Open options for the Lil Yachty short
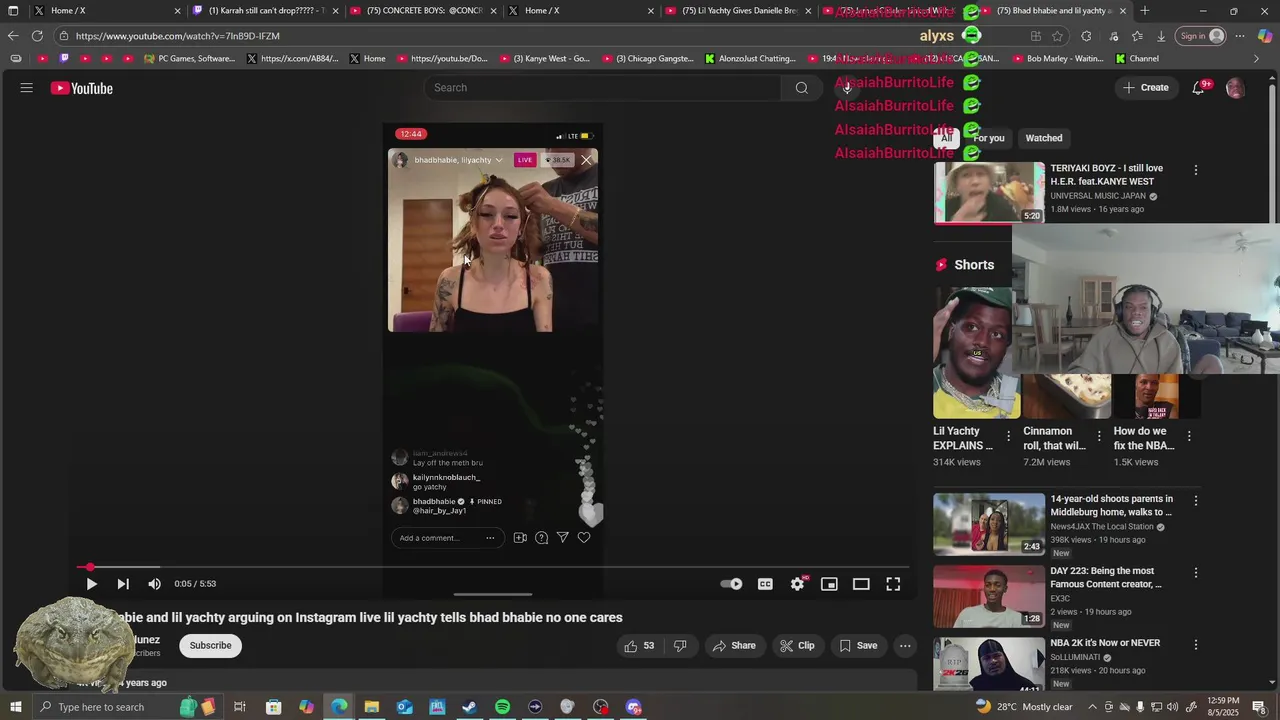This screenshot has width=1280, height=720. tap(1008, 436)
